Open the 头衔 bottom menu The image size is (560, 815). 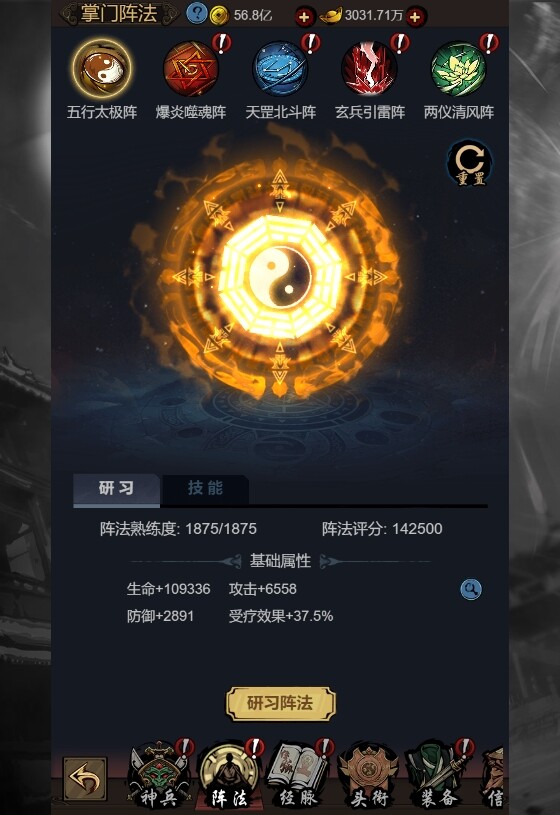(x=369, y=775)
